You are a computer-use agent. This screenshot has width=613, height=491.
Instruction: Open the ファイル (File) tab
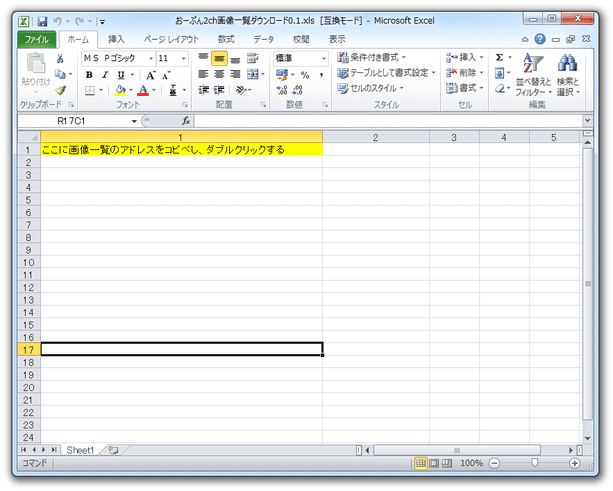pyautogui.click(x=36, y=39)
